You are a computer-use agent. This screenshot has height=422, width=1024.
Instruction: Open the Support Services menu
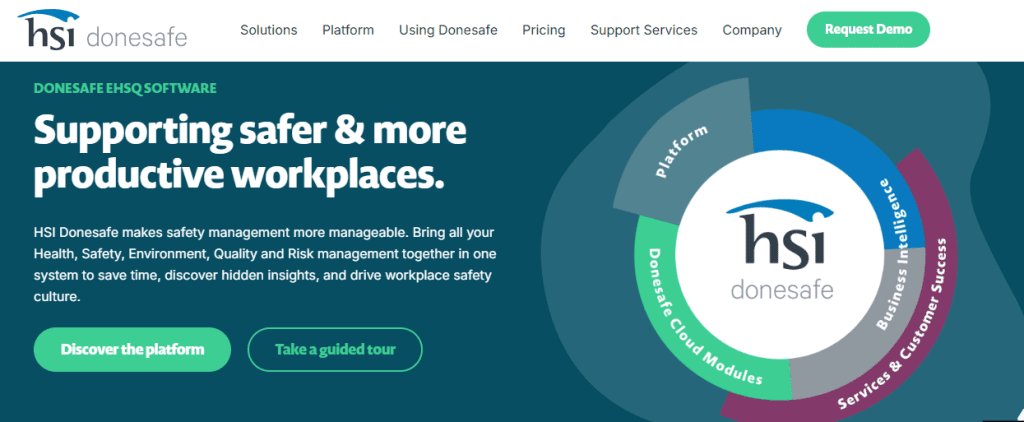click(644, 30)
